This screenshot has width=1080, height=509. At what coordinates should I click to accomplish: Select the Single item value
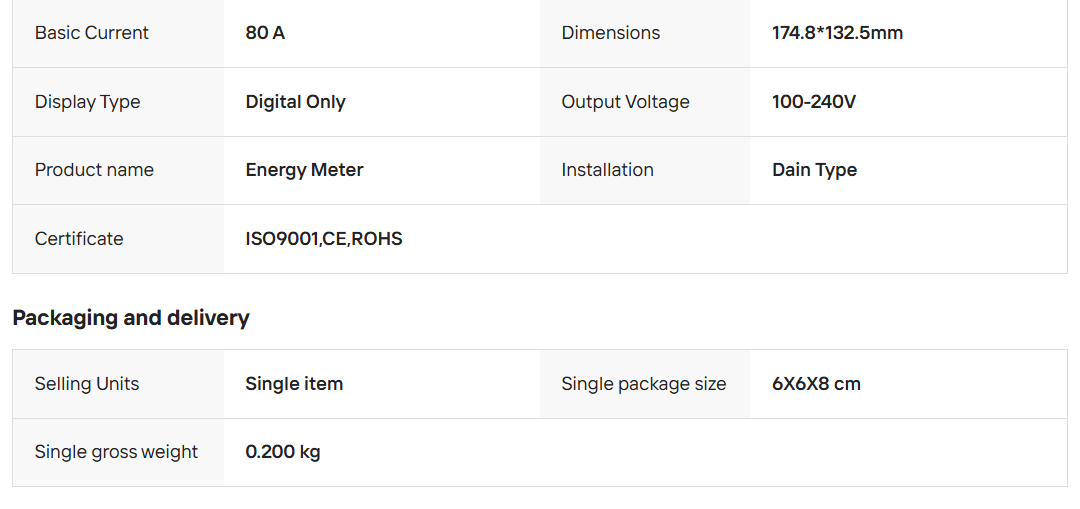(294, 384)
